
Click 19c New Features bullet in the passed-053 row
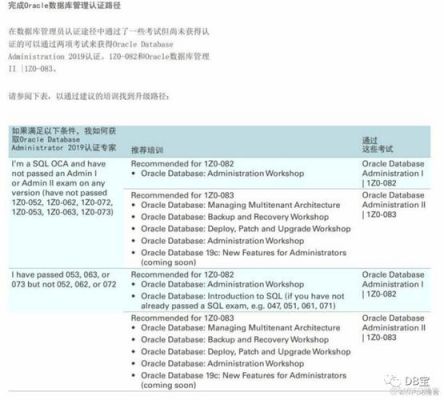244,380
